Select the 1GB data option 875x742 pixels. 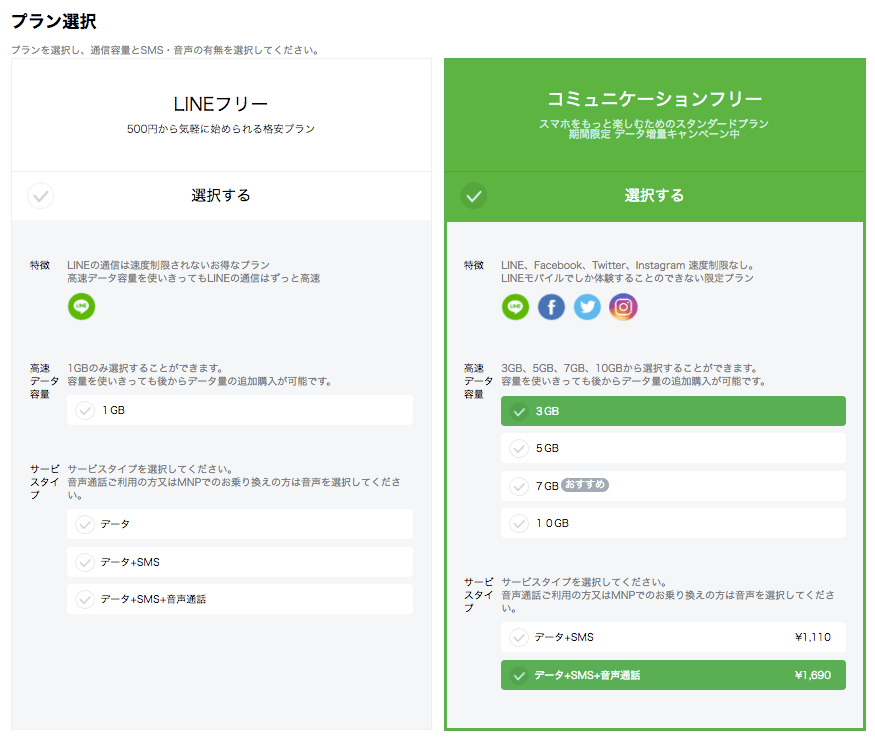click(240, 410)
